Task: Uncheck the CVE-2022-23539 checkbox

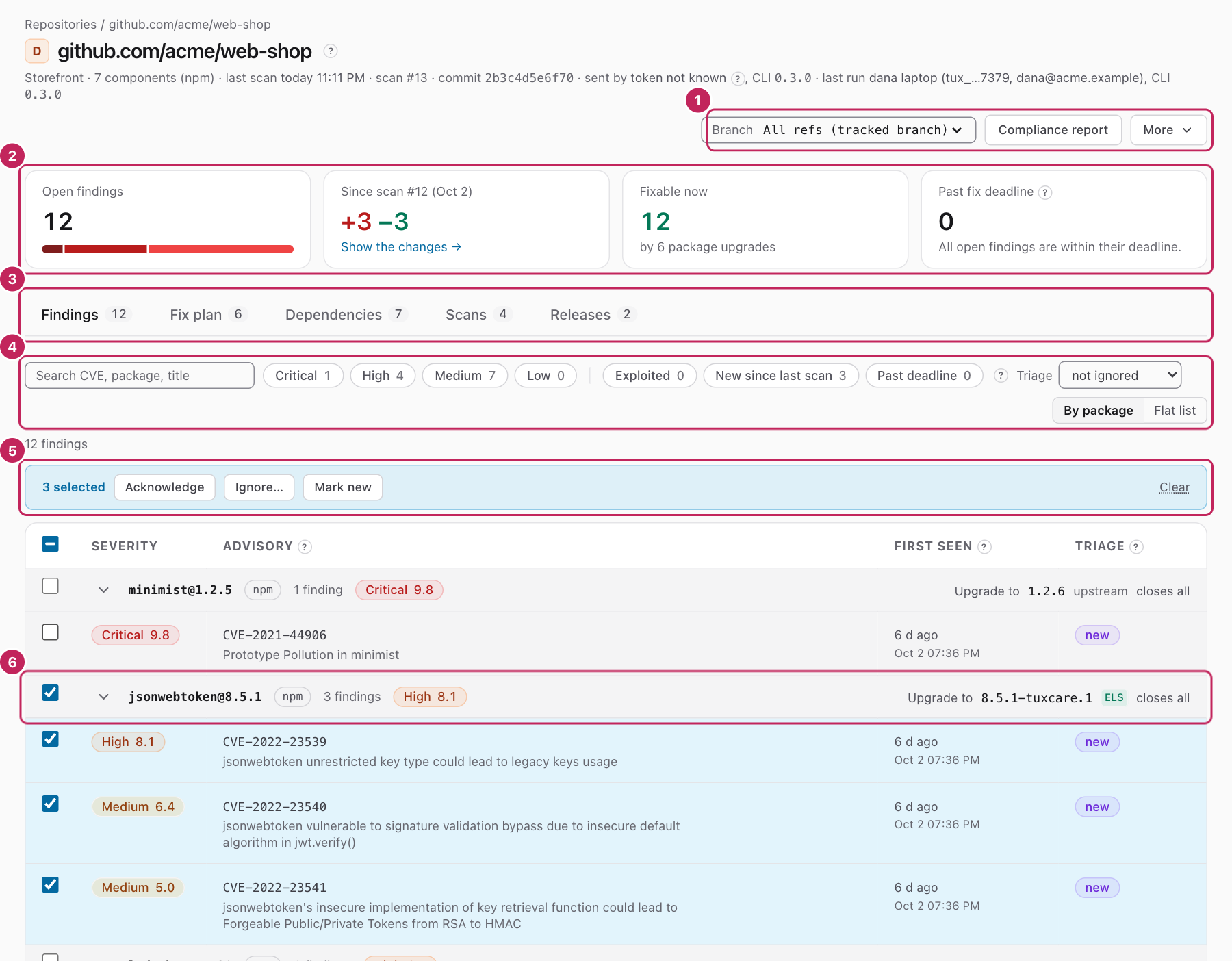Action: [50, 739]
